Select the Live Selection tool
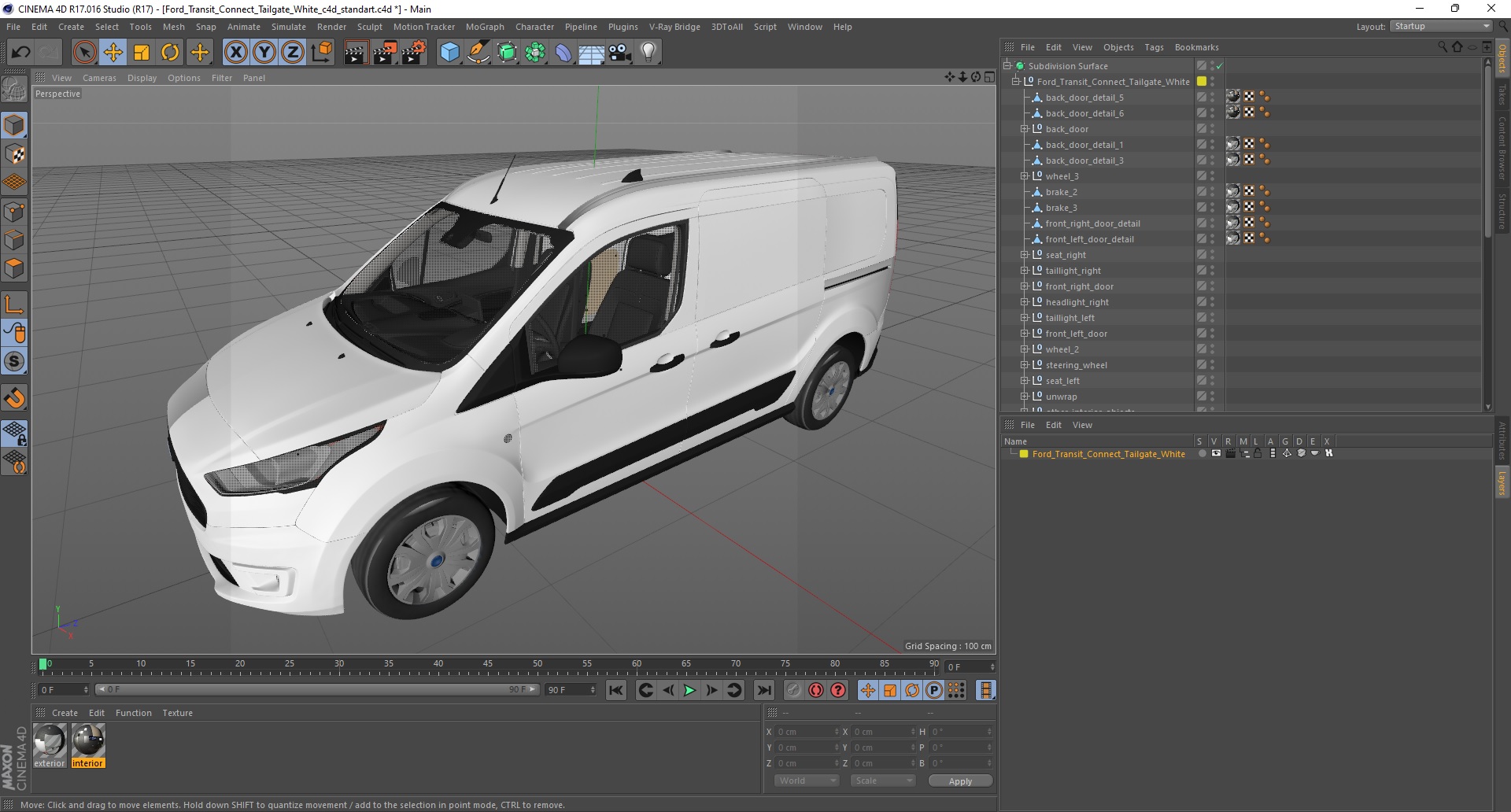1511x812 pixels. point(84,53)
